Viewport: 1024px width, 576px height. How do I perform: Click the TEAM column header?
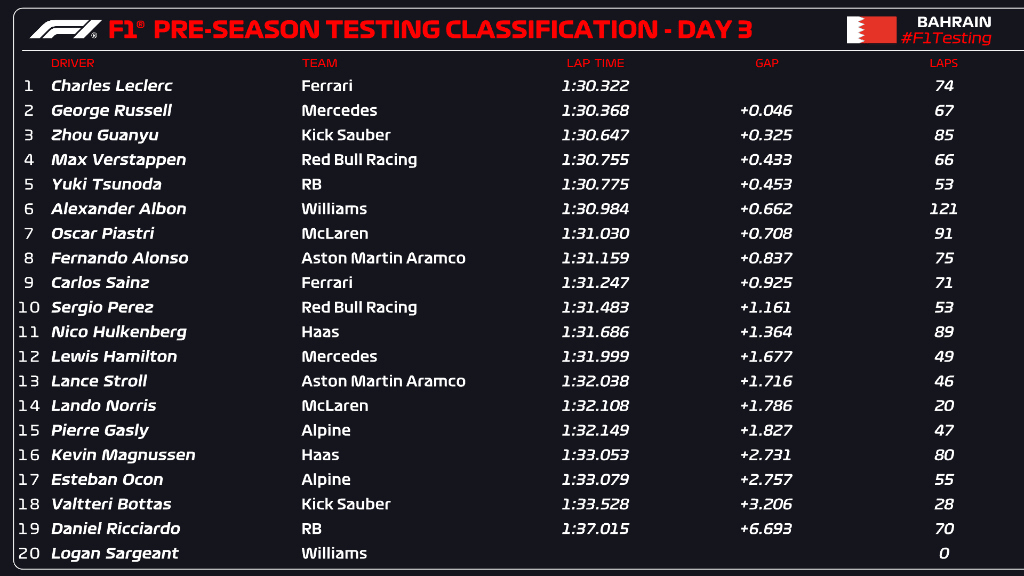319,63
